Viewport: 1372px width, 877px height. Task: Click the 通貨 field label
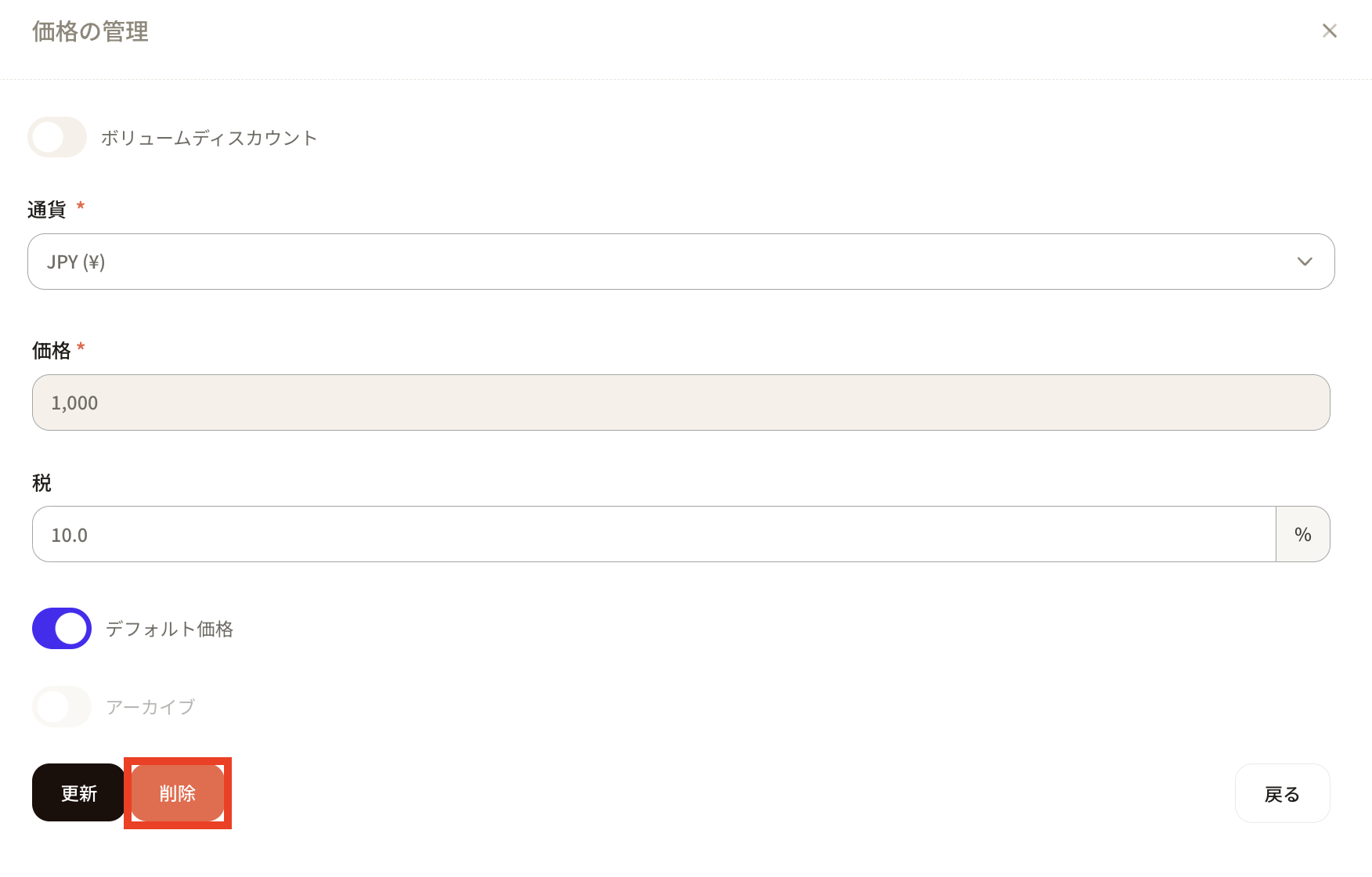46,210
